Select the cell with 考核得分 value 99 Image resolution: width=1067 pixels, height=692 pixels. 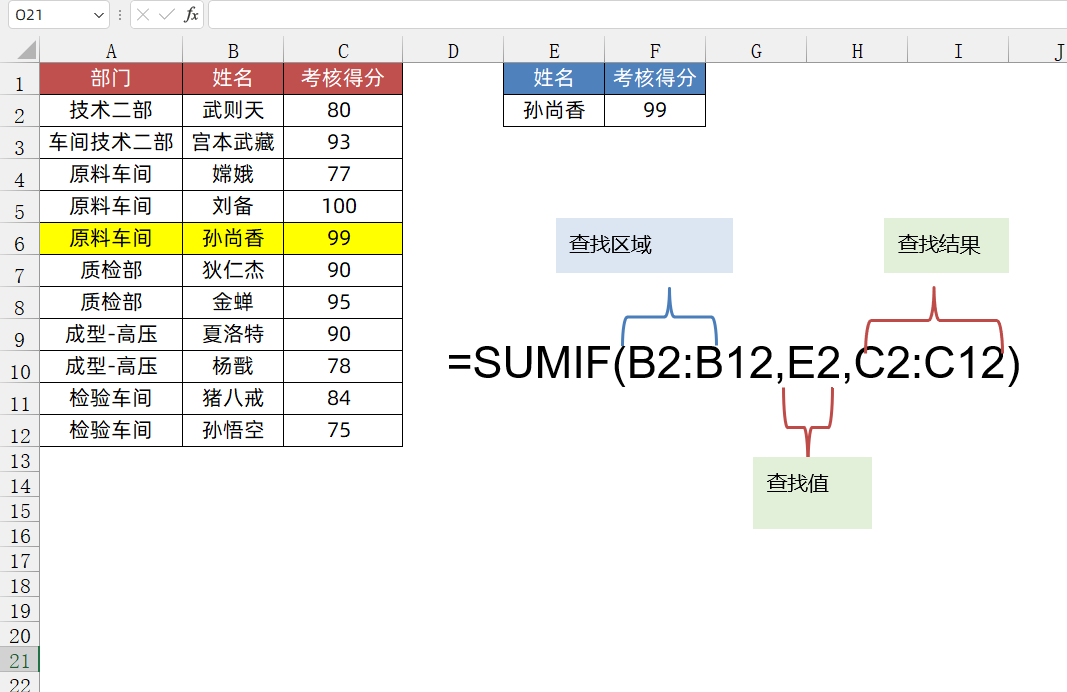coord(655,111)
